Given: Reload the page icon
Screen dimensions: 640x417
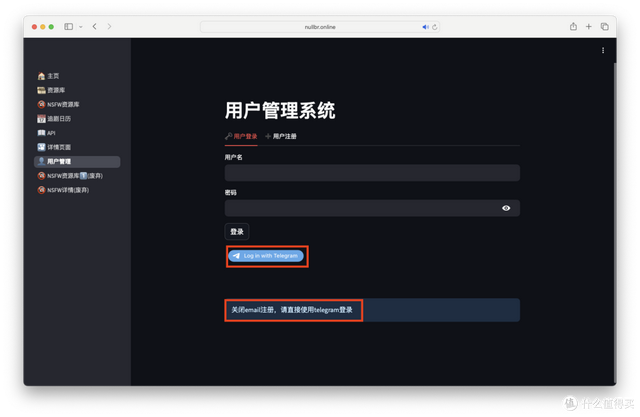Looking at the screenshot, I should (x=435, y=27).
